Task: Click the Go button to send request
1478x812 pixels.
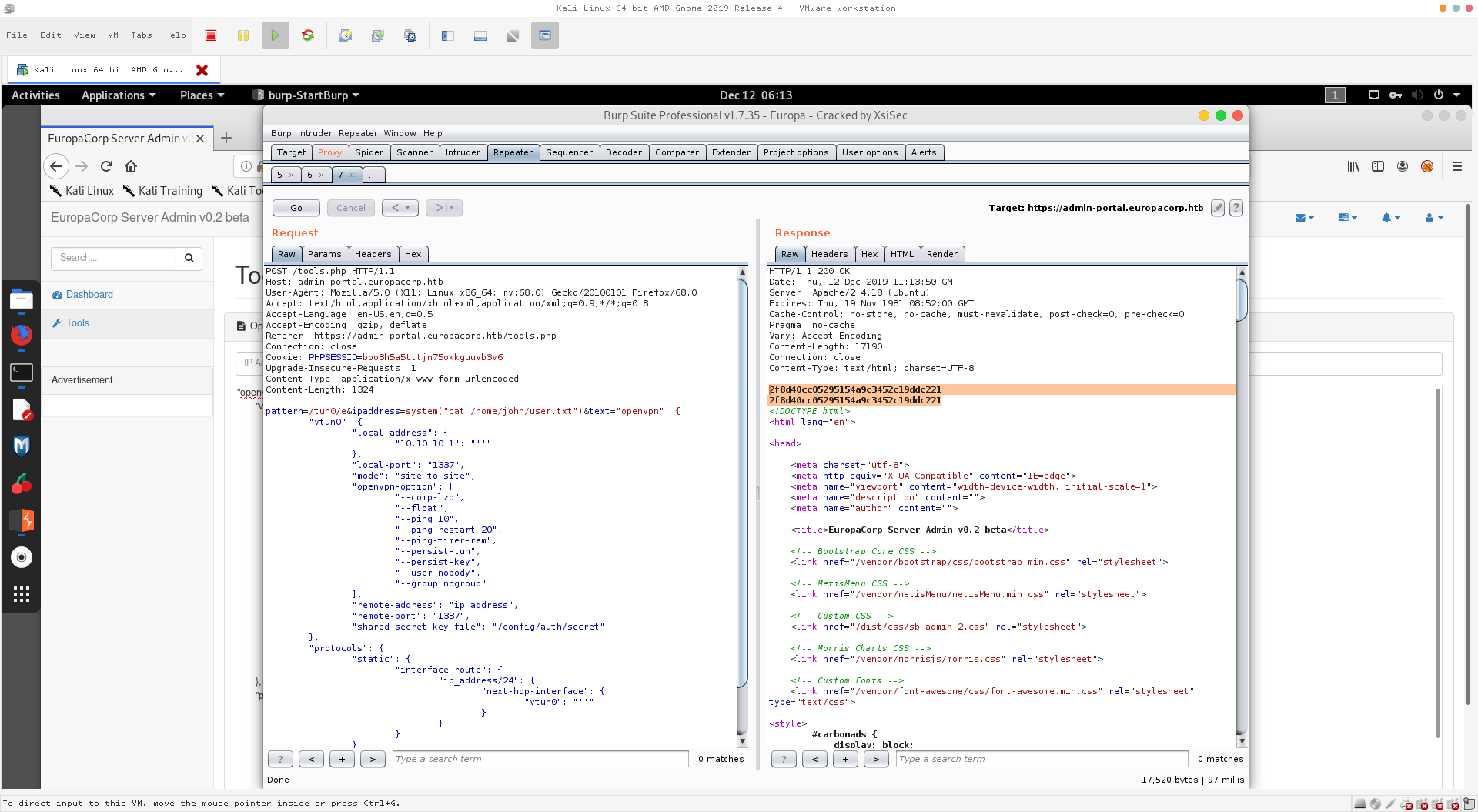Action: pyautogui.click(x=296, y=208)
